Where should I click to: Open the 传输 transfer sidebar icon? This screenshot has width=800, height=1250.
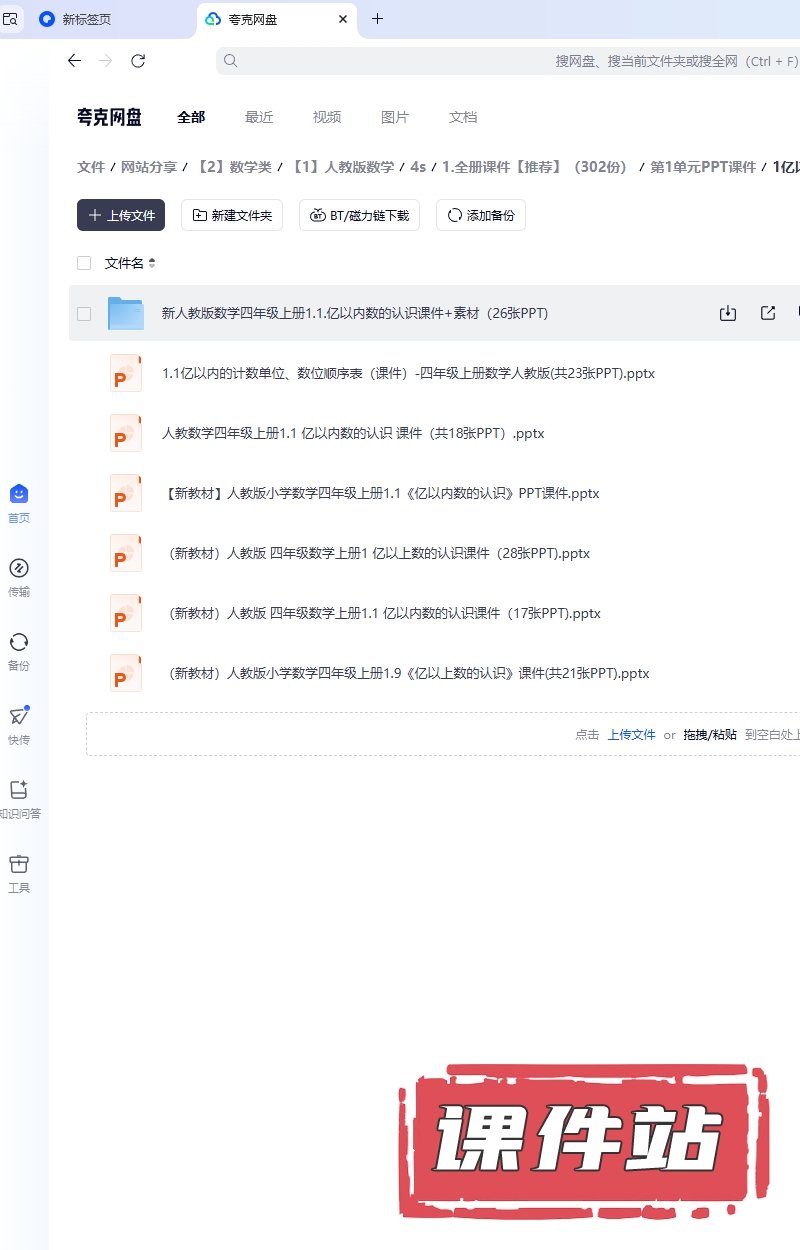coord(18,569)
